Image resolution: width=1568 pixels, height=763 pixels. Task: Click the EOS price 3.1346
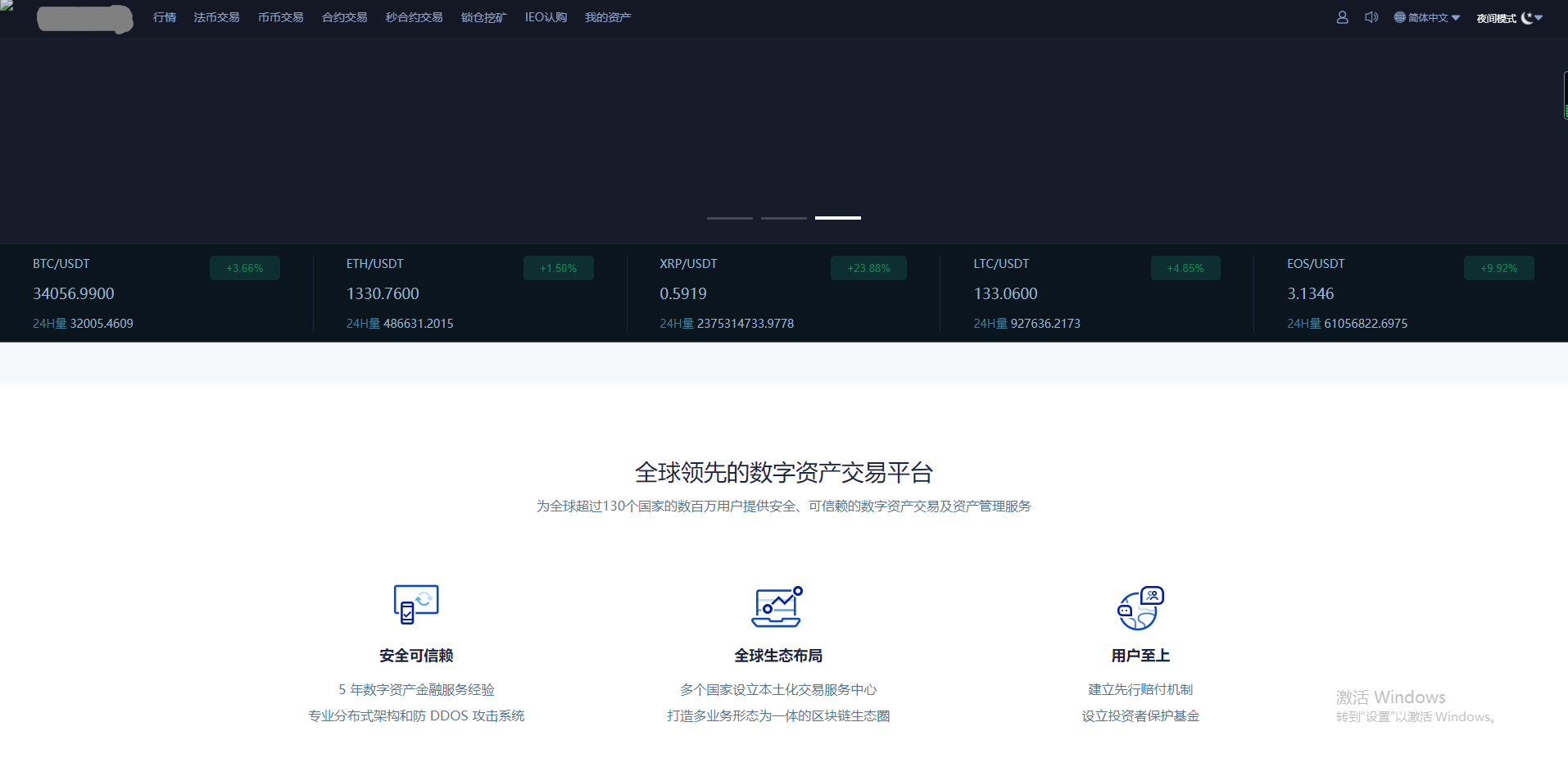pyautogui.click(x=1311, y=293)
